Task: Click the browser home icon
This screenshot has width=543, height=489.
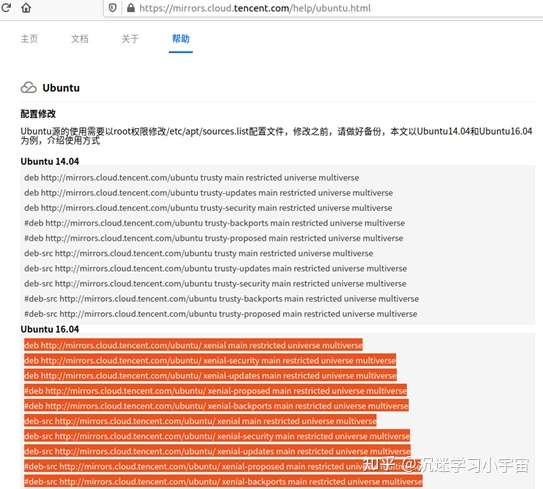Action: 26,7
